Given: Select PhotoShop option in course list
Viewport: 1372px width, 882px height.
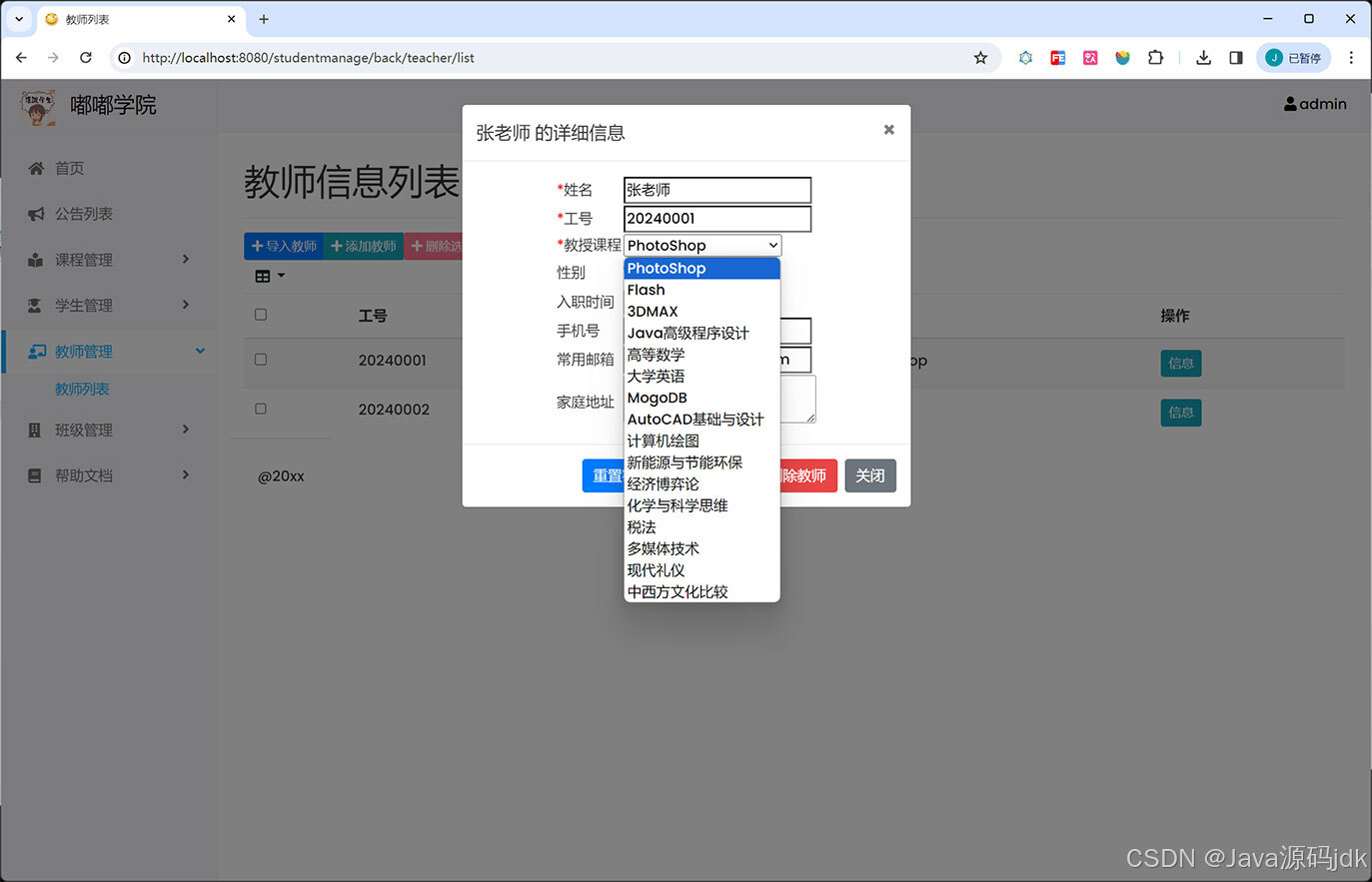Looking at the screenshot, I should [701, 269].
